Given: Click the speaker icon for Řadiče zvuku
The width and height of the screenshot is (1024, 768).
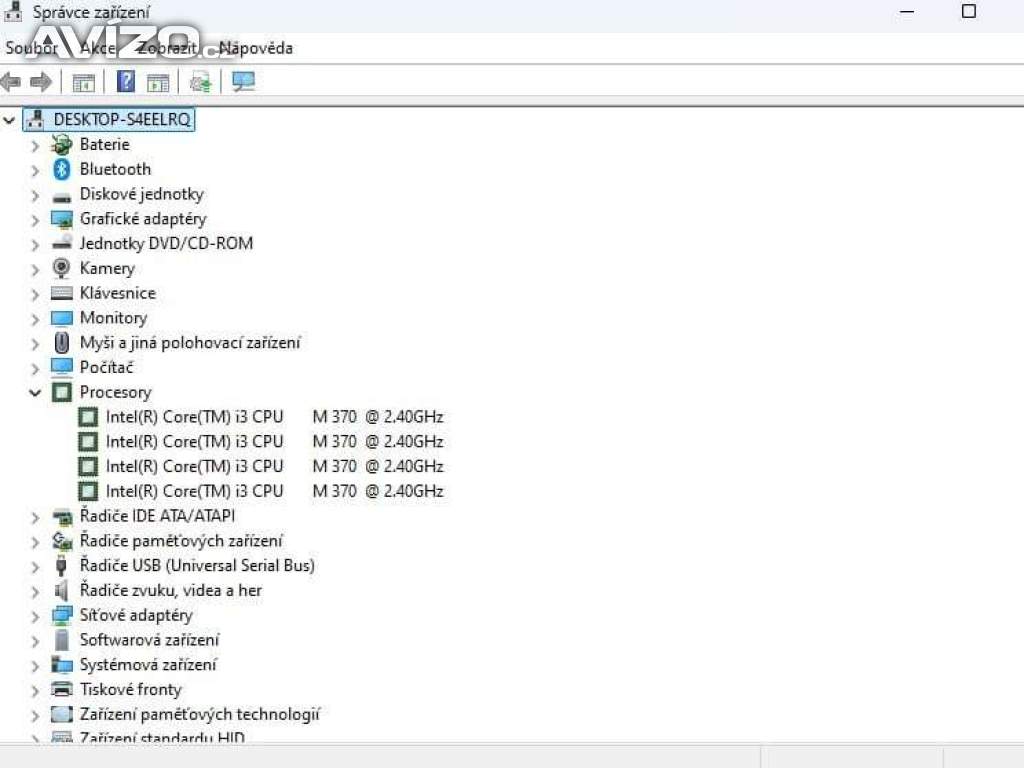Looking at the screenshot, I should (61, 590).
